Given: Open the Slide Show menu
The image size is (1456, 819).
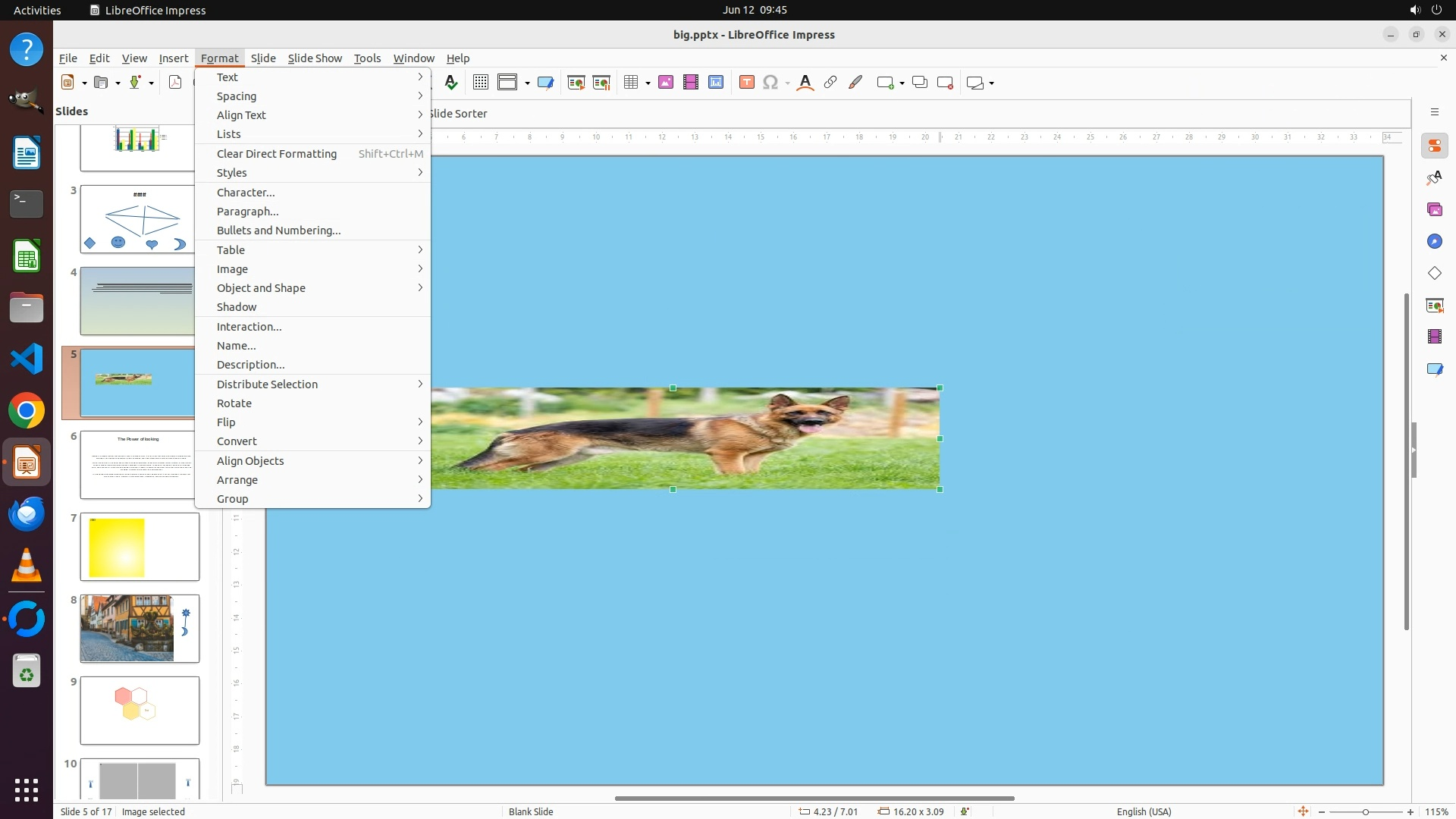Looking at the screenshot, I should [x=315, y=58].
